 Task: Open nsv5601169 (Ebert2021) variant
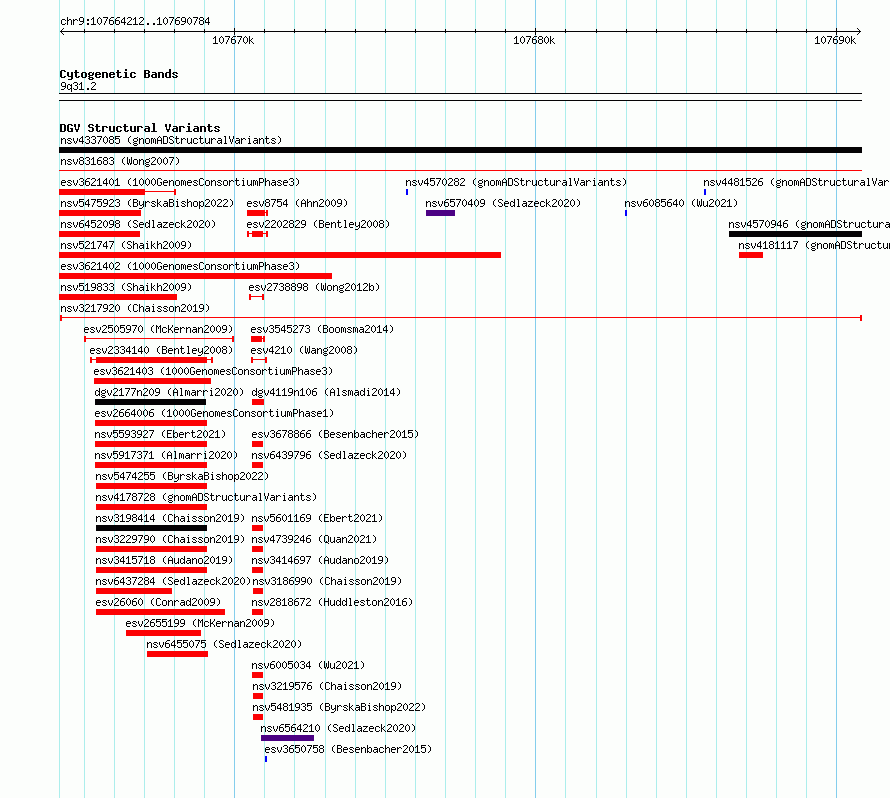pyautogui.click(x=317, y=518)
